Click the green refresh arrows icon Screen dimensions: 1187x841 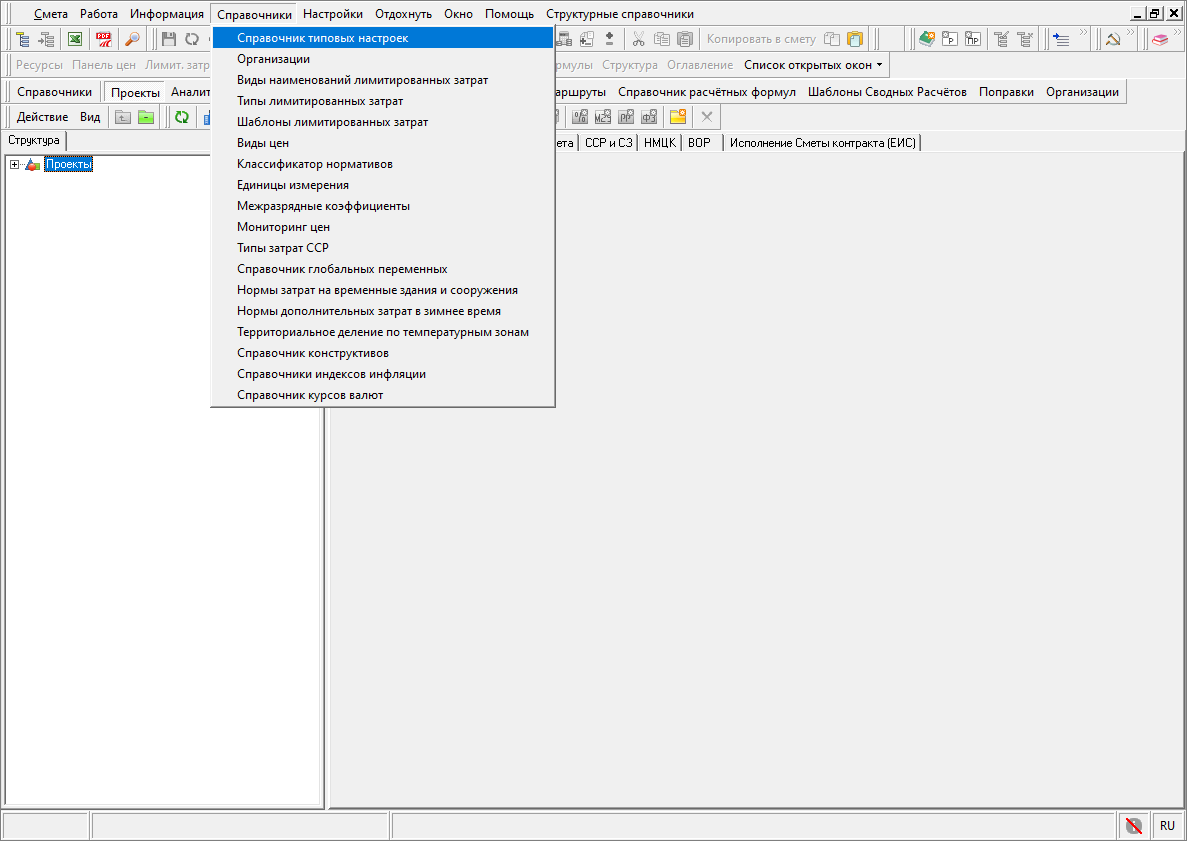[x=182, y=117]
